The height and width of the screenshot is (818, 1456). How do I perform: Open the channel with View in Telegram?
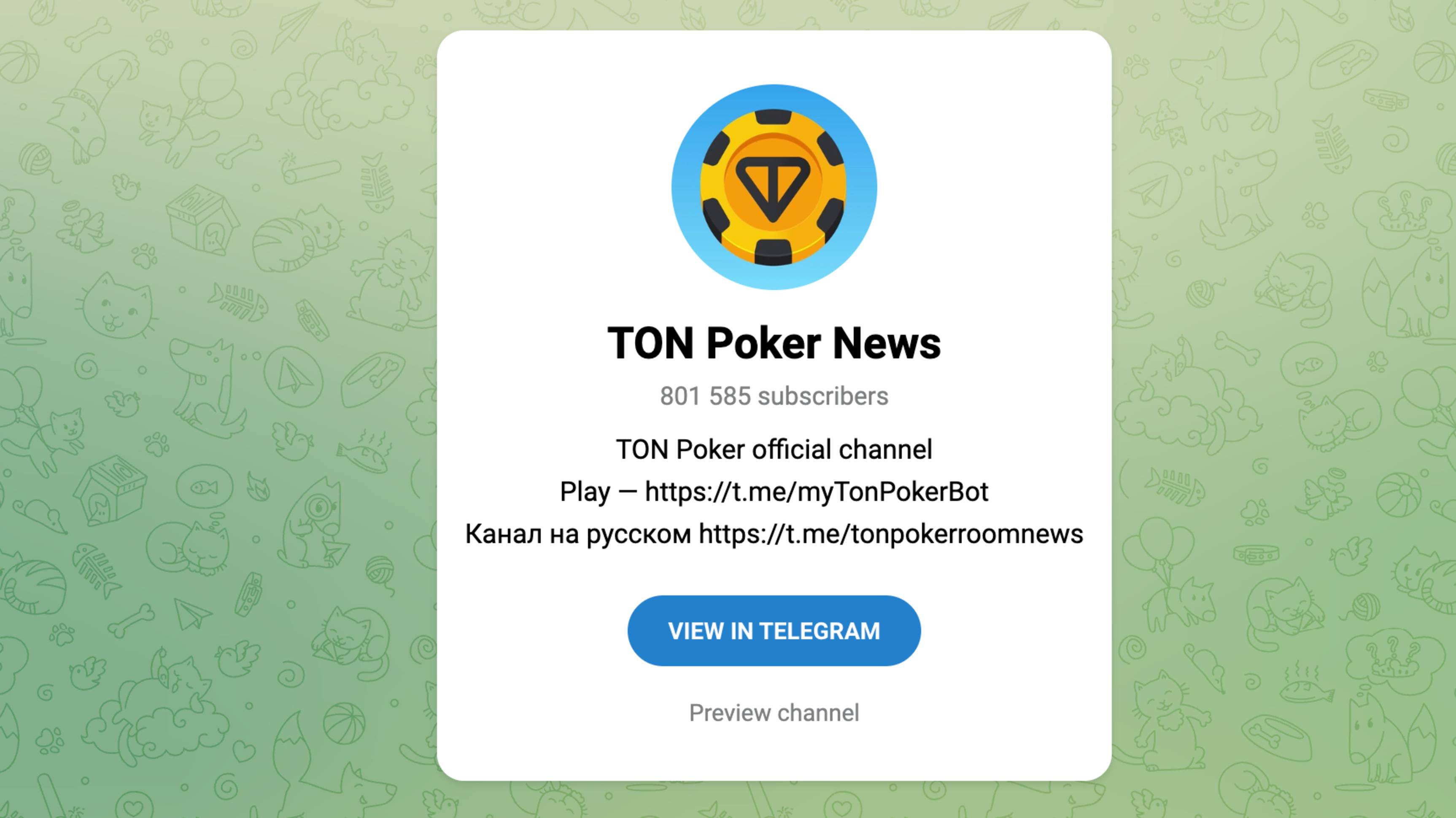click(774, 630)
